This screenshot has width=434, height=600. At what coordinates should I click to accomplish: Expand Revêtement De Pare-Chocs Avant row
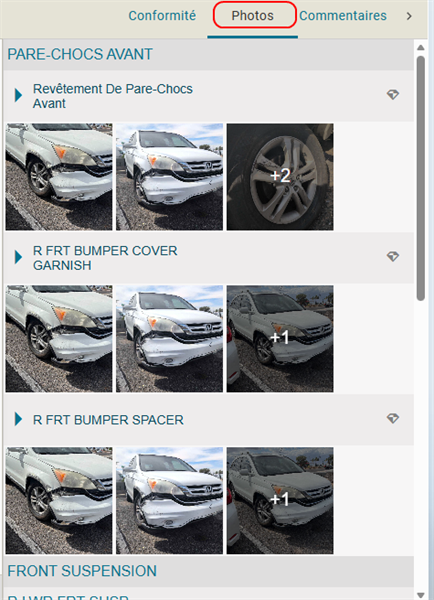pos(18,95)
